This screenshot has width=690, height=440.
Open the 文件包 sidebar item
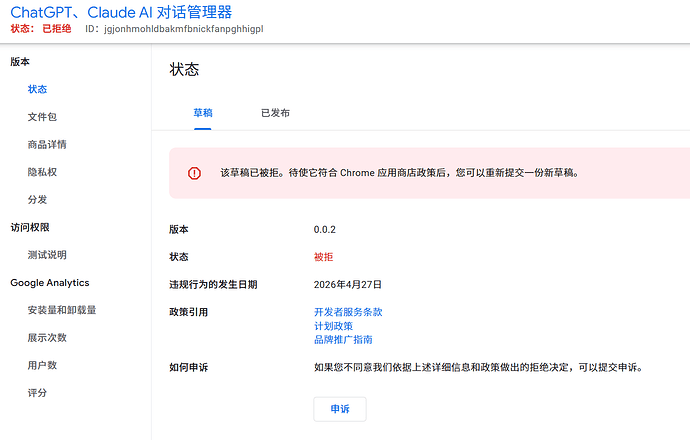[42, 117]
